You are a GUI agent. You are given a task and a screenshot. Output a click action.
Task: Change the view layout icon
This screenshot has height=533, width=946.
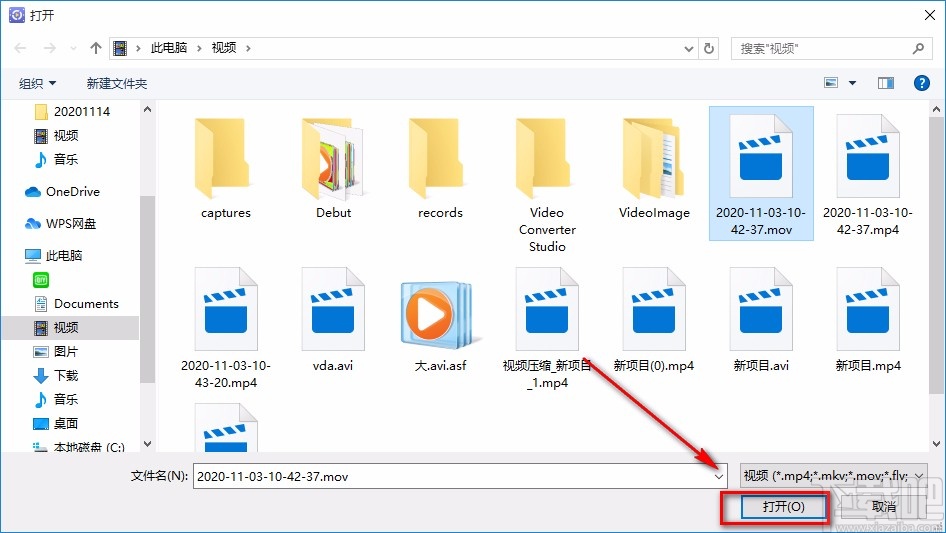click(831, 83)
